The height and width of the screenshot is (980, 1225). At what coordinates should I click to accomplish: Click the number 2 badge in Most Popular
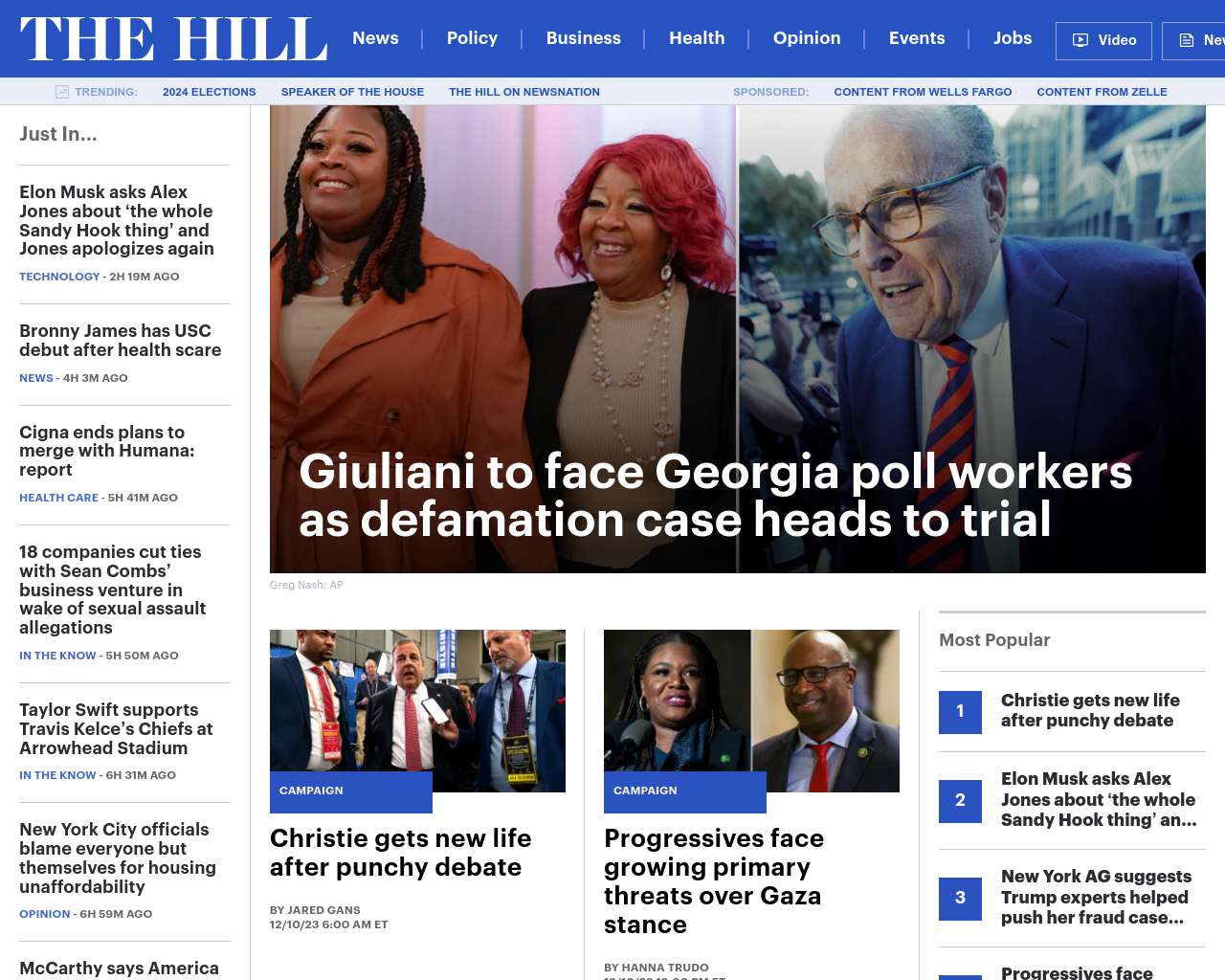[960, 801]
